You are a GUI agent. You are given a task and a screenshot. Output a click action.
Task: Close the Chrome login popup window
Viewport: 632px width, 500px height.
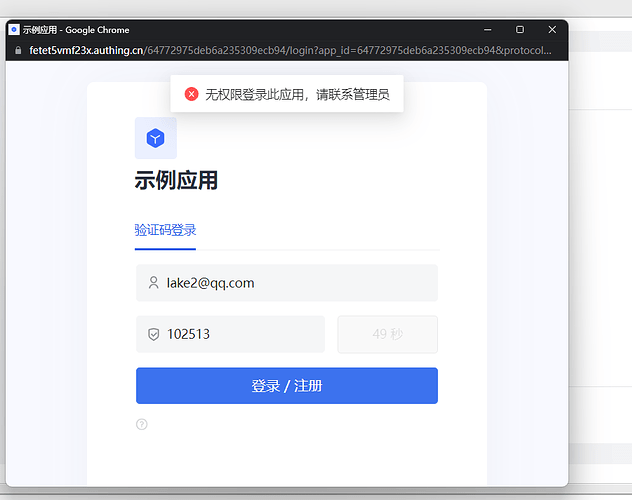tap(551, 30)
